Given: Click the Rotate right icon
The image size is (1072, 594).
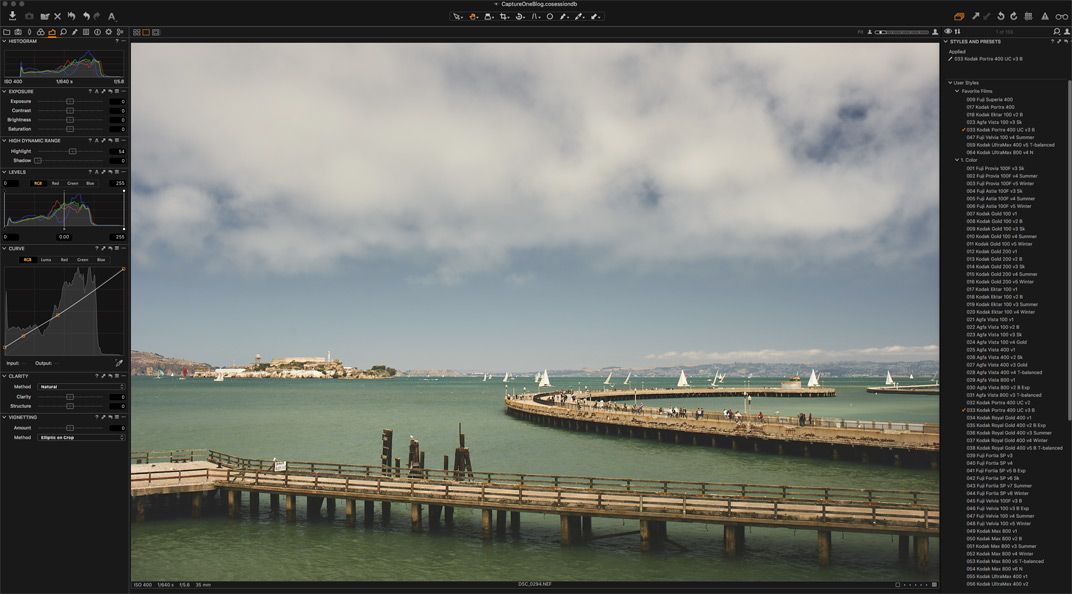Looking at the screenshot, I should click(1014, 16).
